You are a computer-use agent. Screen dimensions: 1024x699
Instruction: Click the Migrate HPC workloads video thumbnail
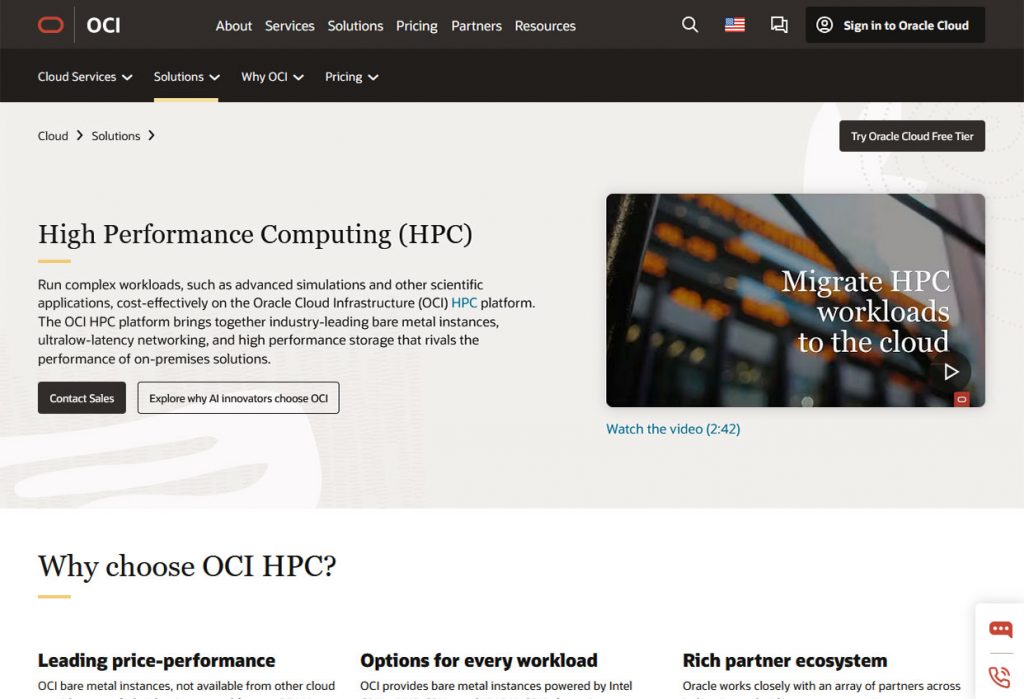795,300
